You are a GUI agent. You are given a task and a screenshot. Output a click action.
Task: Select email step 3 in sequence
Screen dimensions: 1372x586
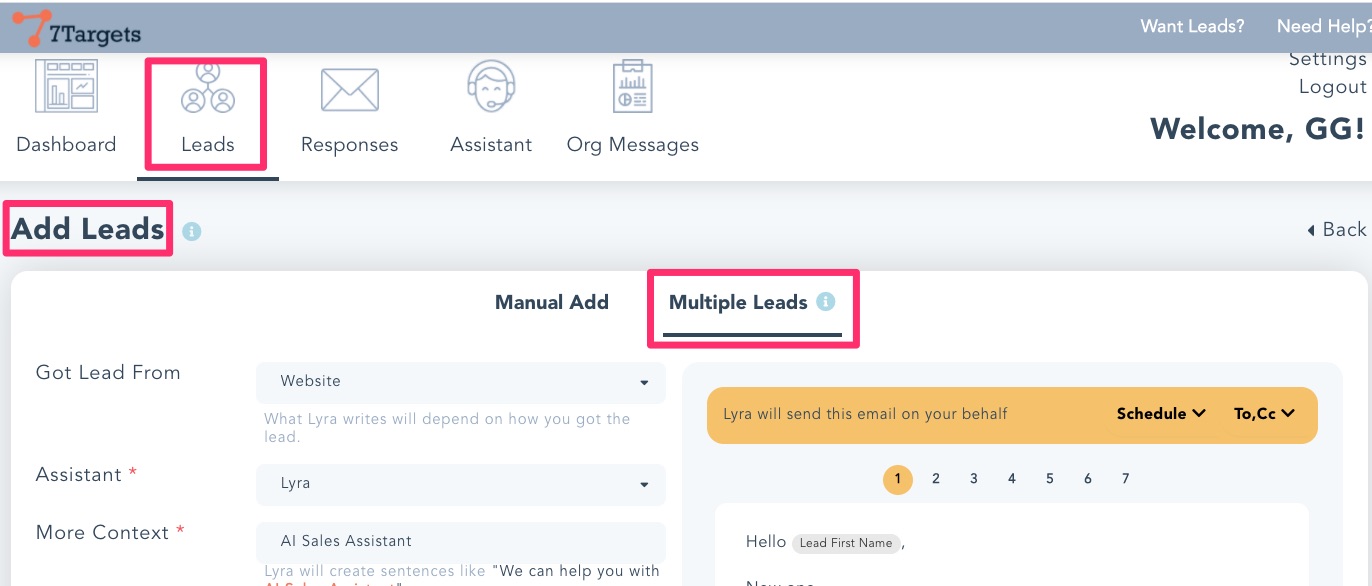(x=973, y=479)
